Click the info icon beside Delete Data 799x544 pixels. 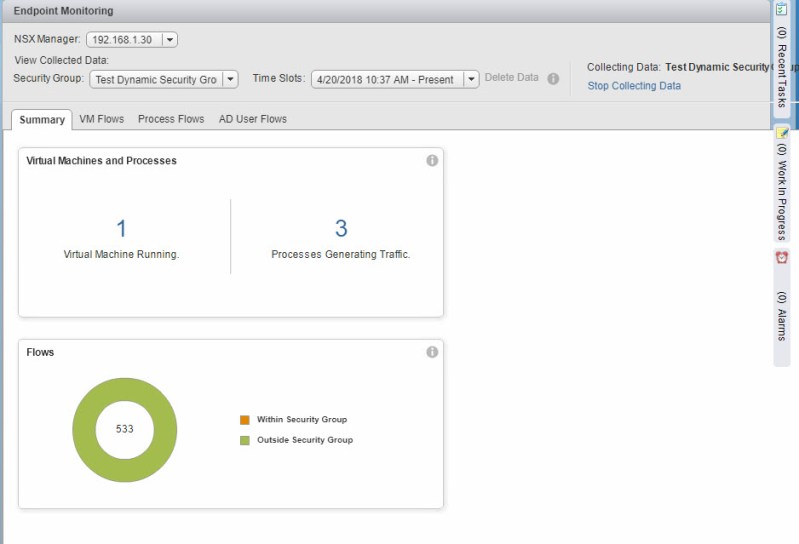coord(553,79)
